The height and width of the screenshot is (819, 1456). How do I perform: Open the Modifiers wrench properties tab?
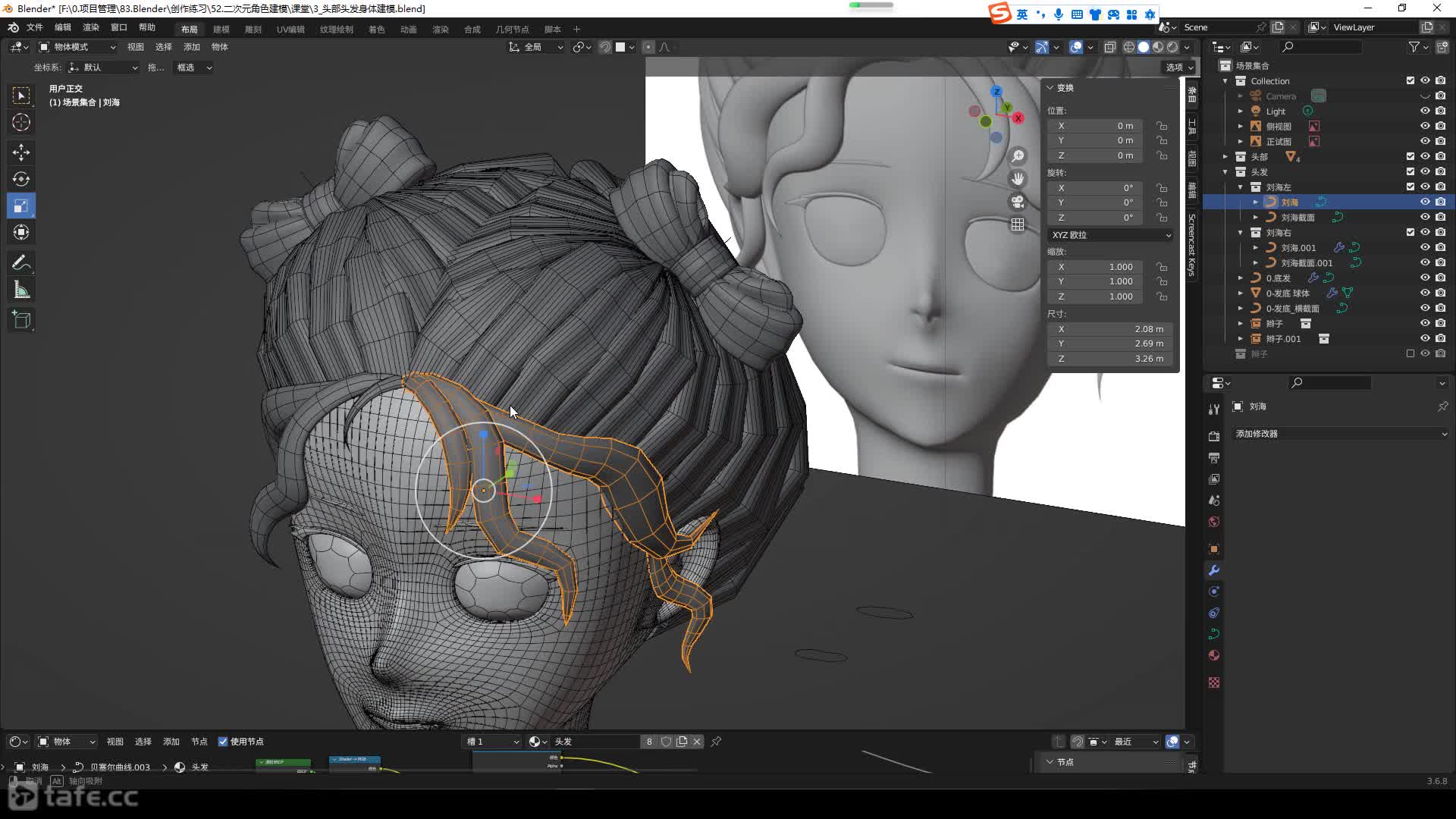[x=1214, y=570]
